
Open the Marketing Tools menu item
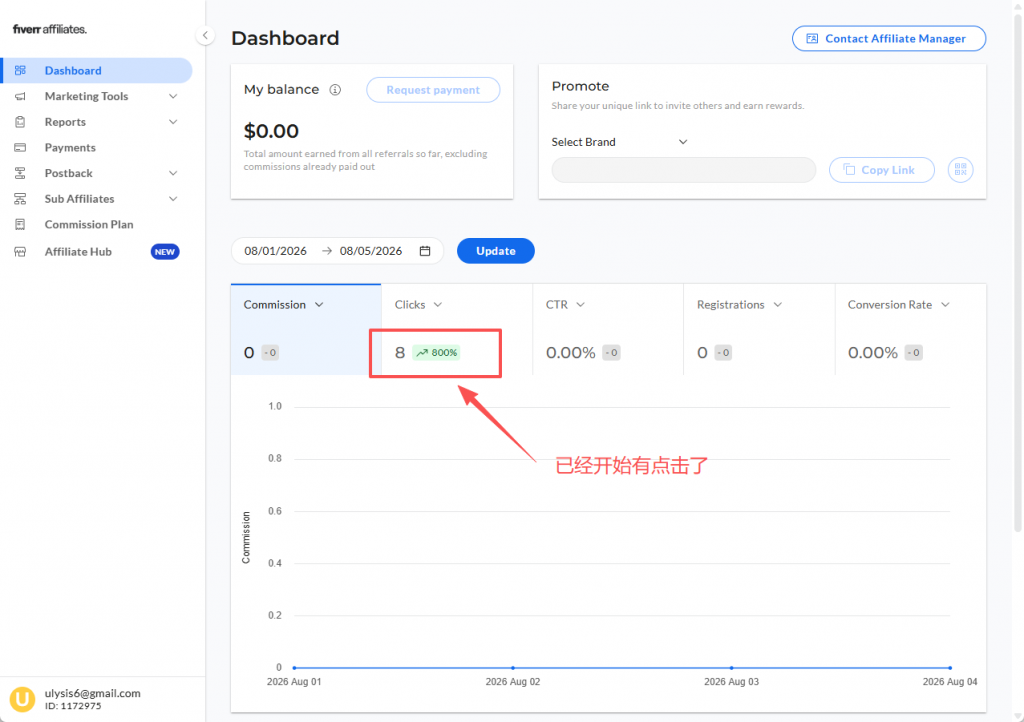[97, 96]
